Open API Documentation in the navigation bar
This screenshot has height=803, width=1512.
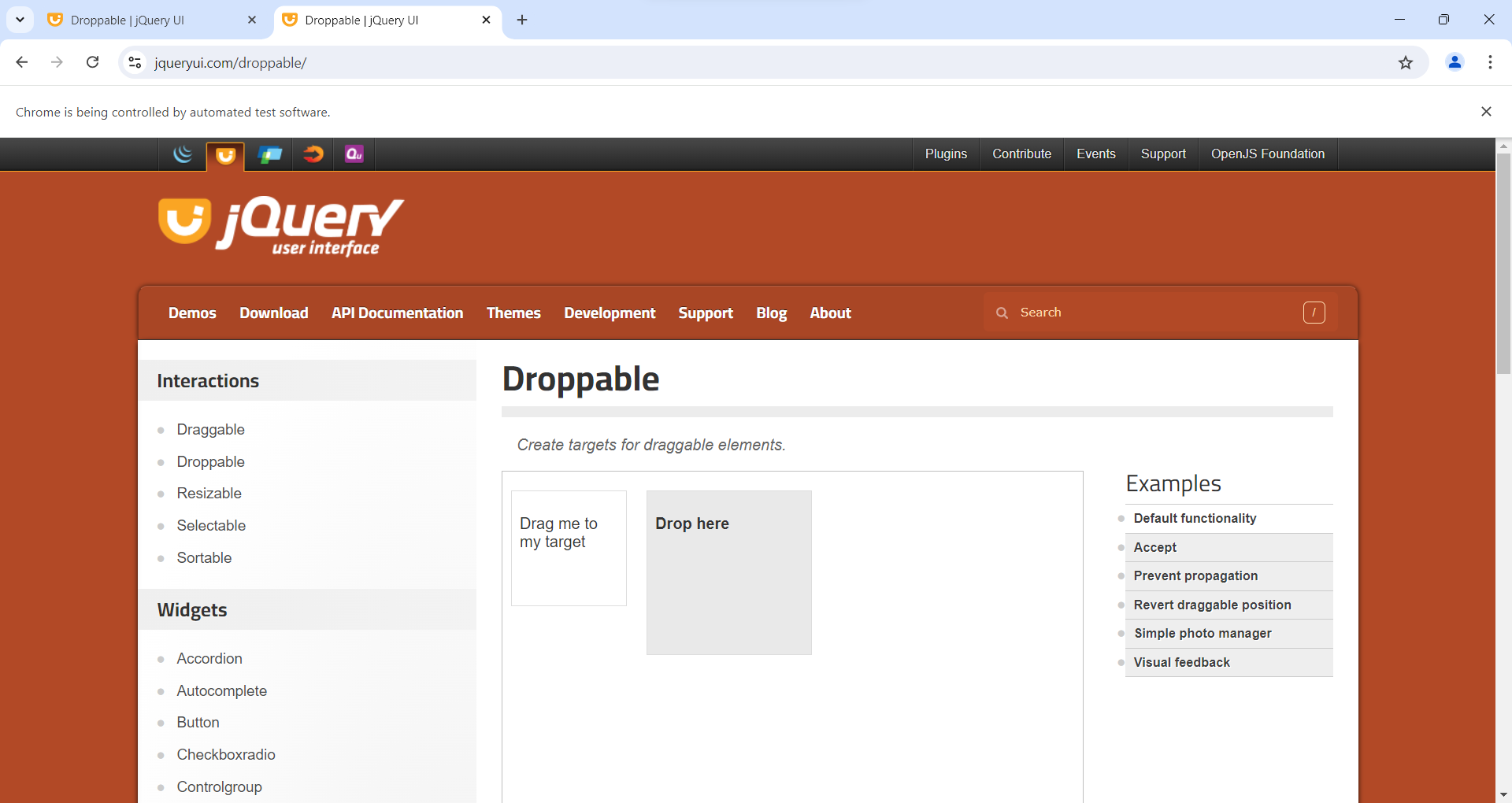point(397,313)
